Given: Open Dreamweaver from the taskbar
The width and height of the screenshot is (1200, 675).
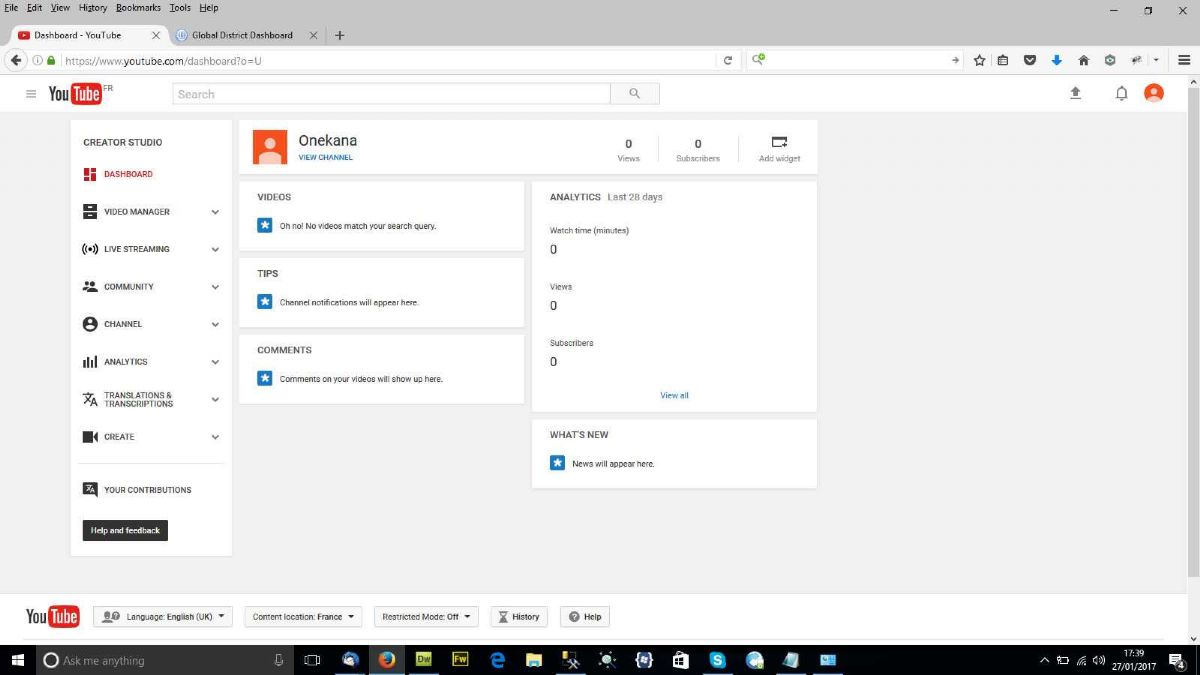Looking at the screenshot, I should (424, 660).
